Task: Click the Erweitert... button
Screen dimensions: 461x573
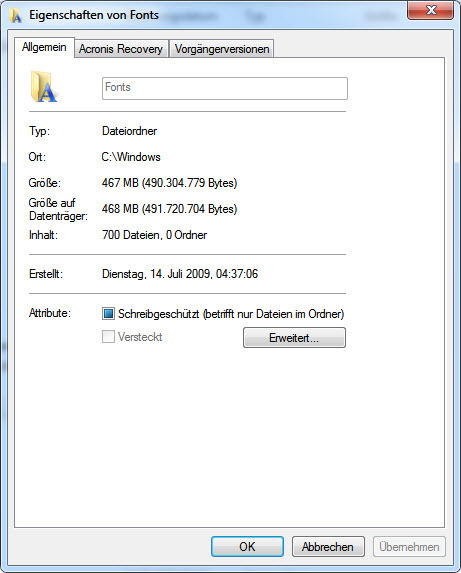Action: point(294,337)
